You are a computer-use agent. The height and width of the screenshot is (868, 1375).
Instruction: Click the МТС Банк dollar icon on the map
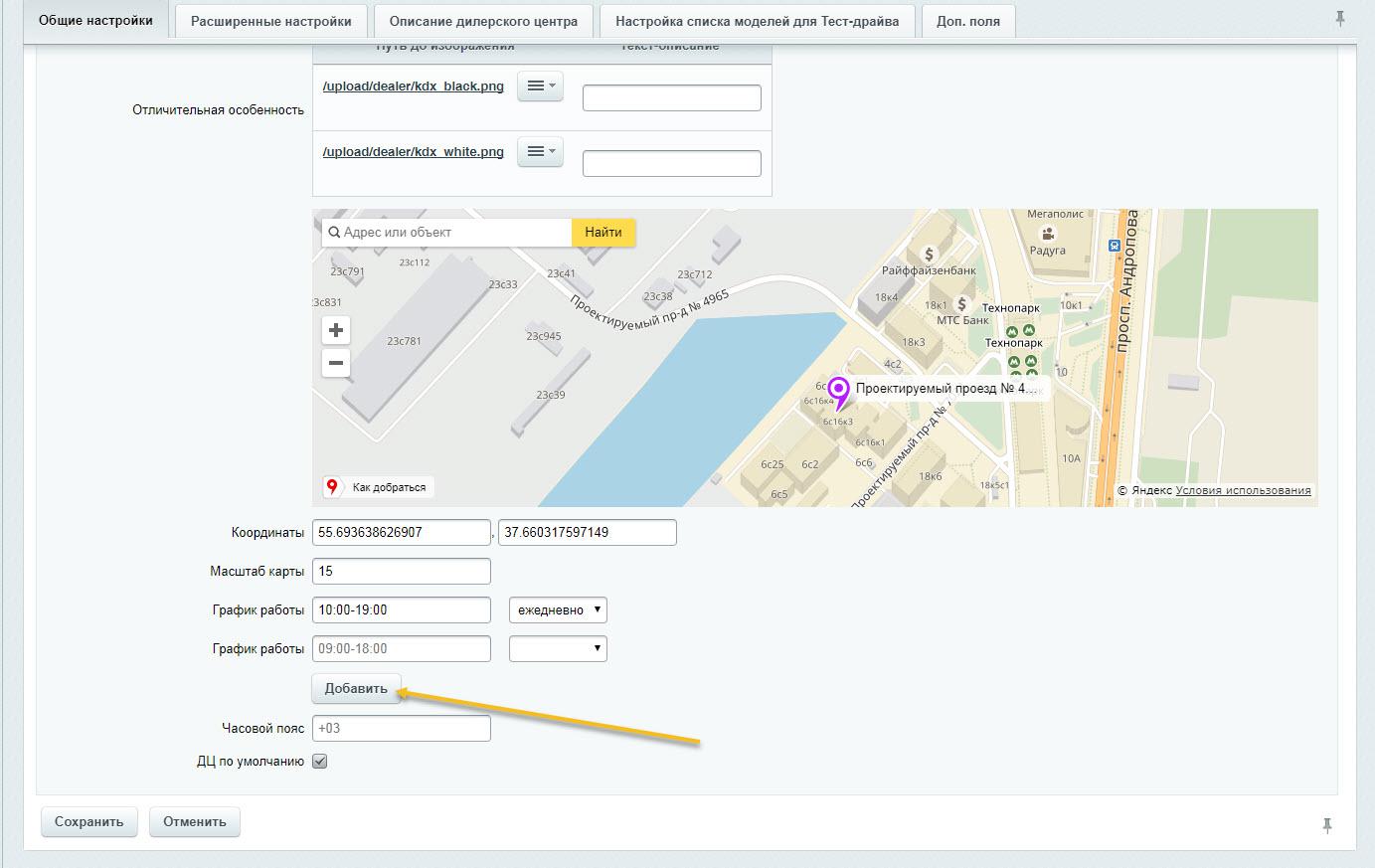point(961,304)
